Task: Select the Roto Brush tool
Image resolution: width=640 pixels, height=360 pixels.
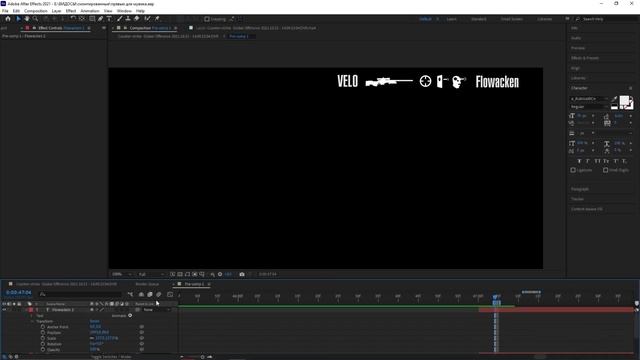Action: (x=147, y=19)
